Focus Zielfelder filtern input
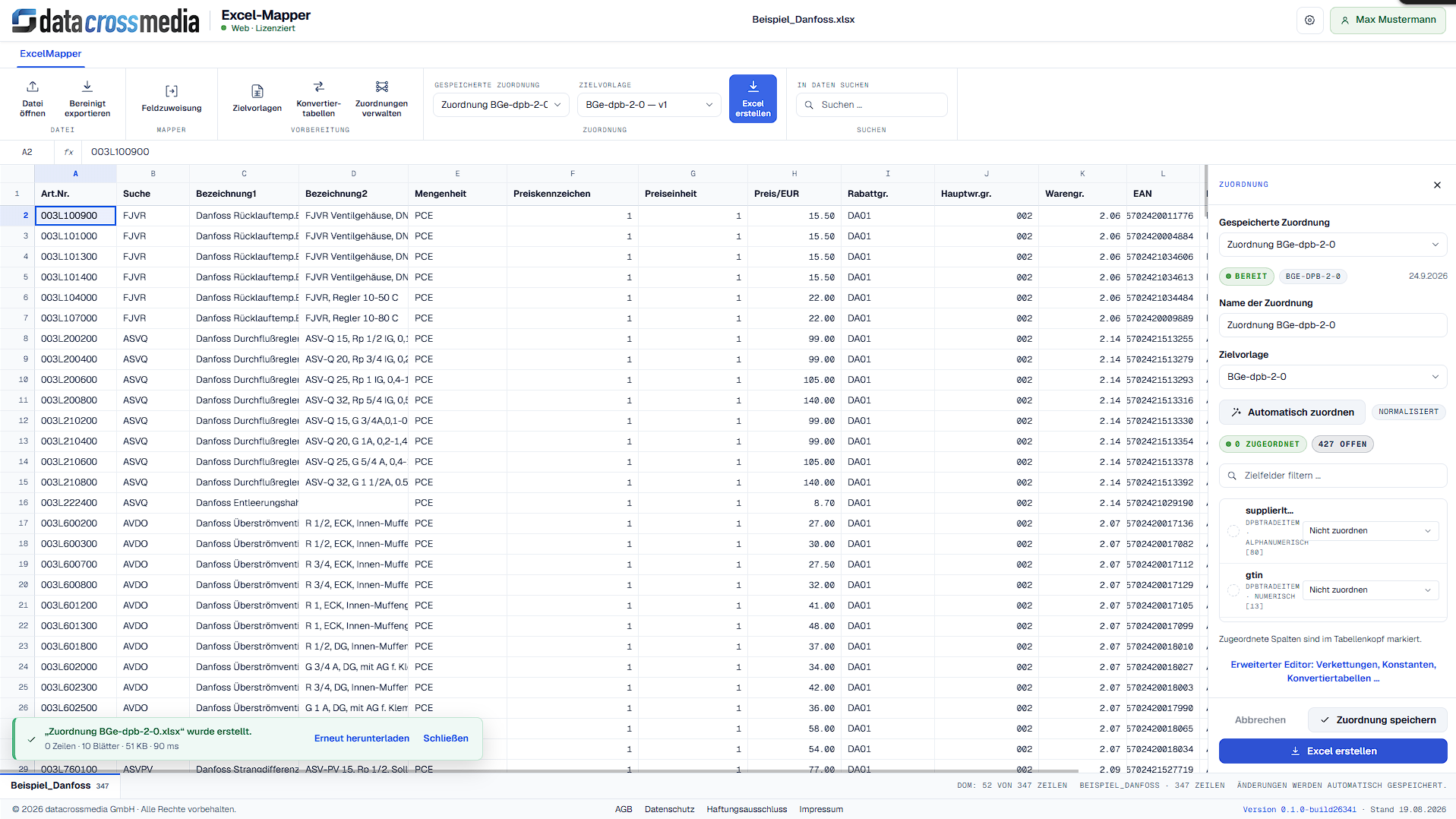Image resolution: width=1456 pixels, height=819 pixels. [1333, 476]
